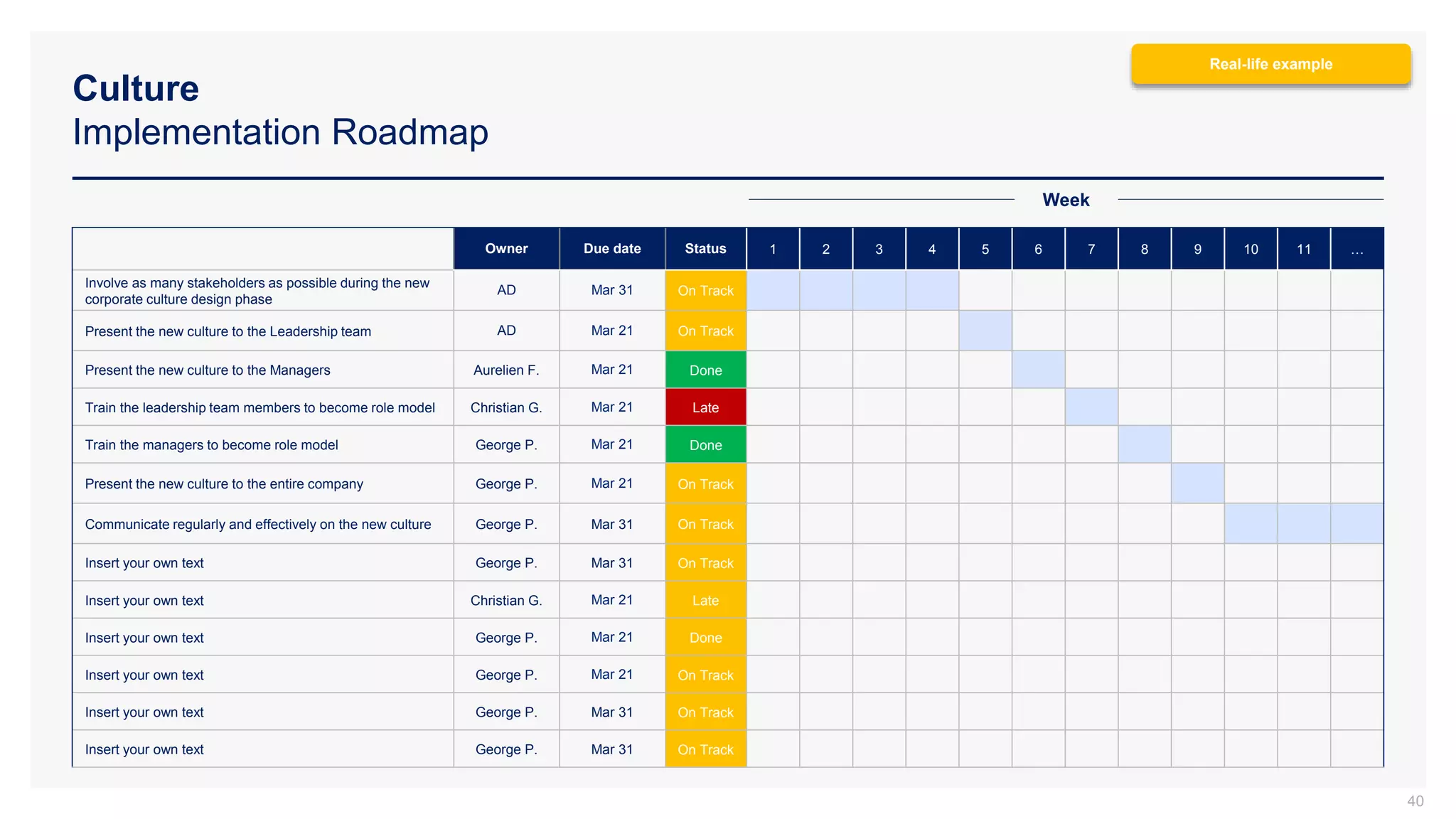Click 'Communicate regularly and effectively' task text
The width and height of the screenshot is (1456, 819).
pyautogui.click(x=257, y=525)
